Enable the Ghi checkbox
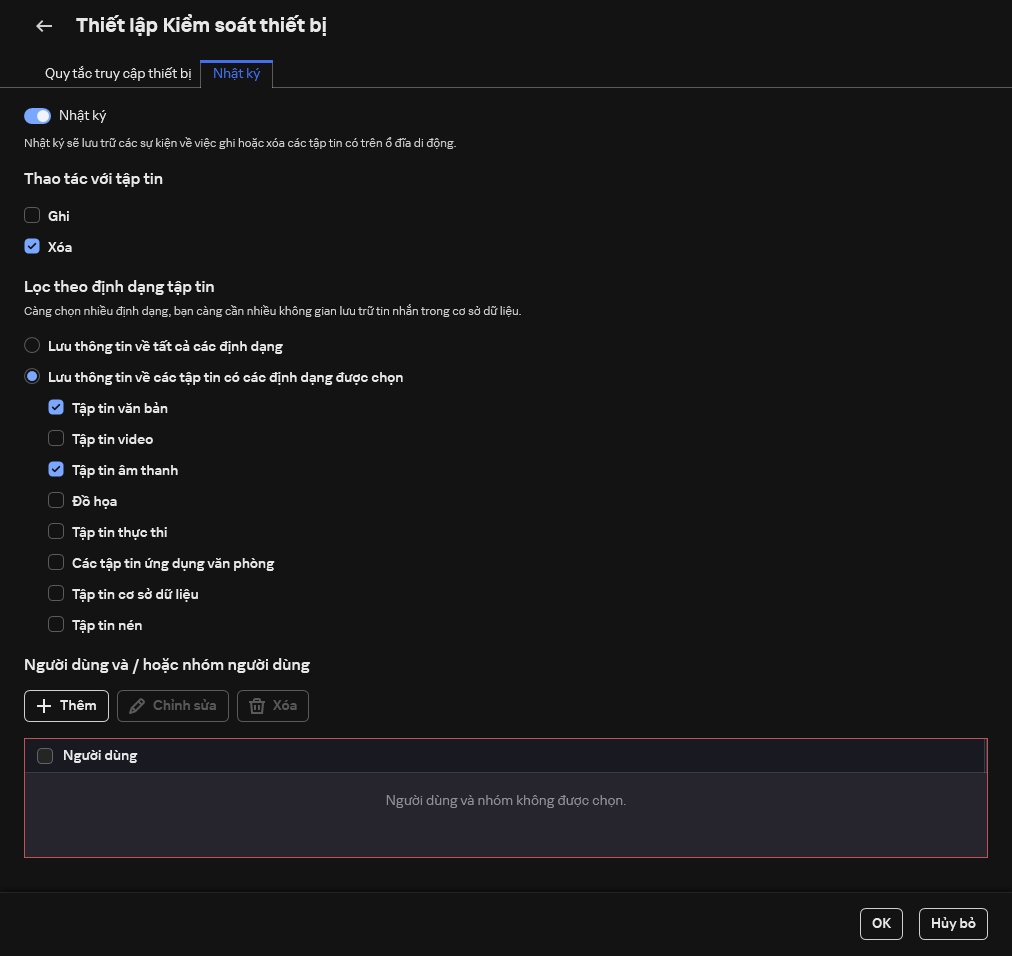The height and width of the screenshot is (956, 1012). (x=32, y=215)
